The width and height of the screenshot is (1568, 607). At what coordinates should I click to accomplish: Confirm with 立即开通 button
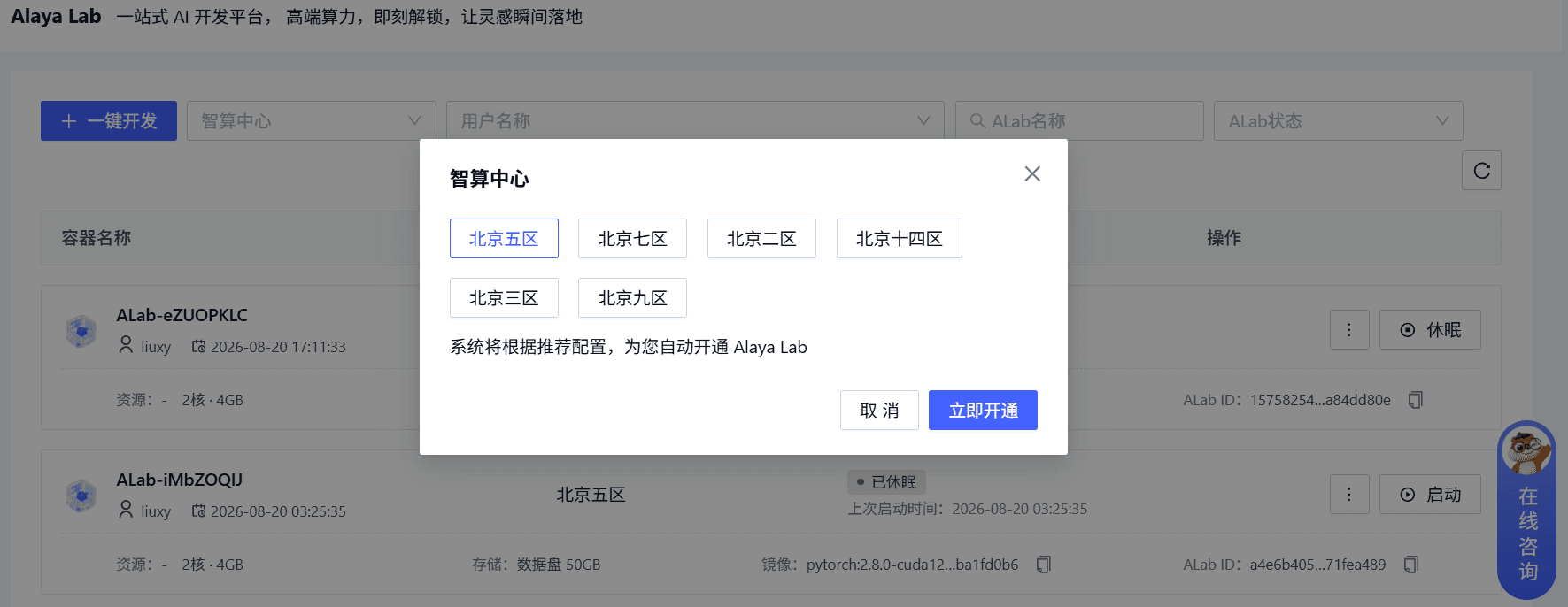pos(983,411)
